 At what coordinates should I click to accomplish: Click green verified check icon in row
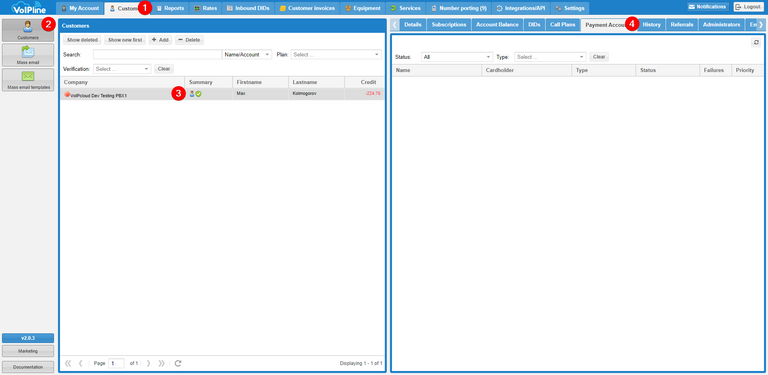198,94
